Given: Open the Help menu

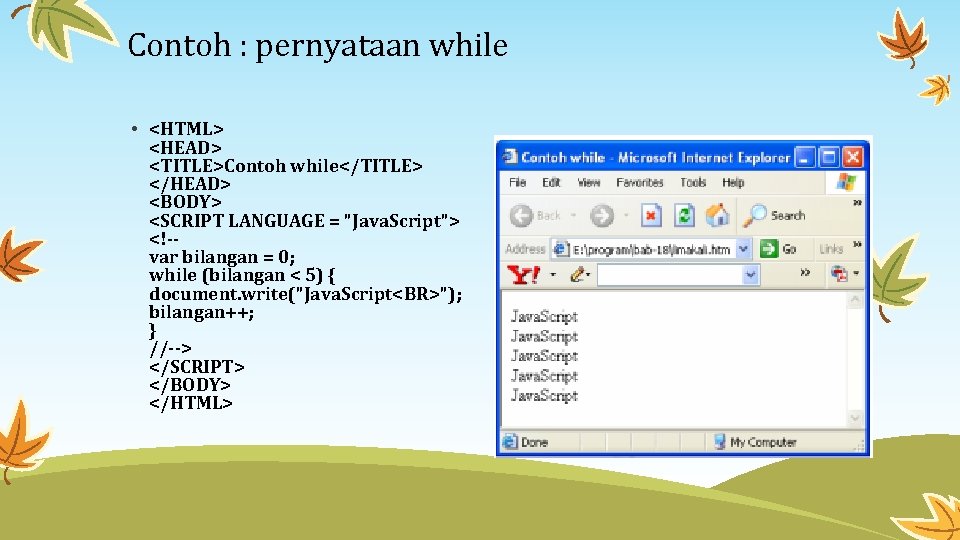Looking at the screenshot, I should pos(733,182).
